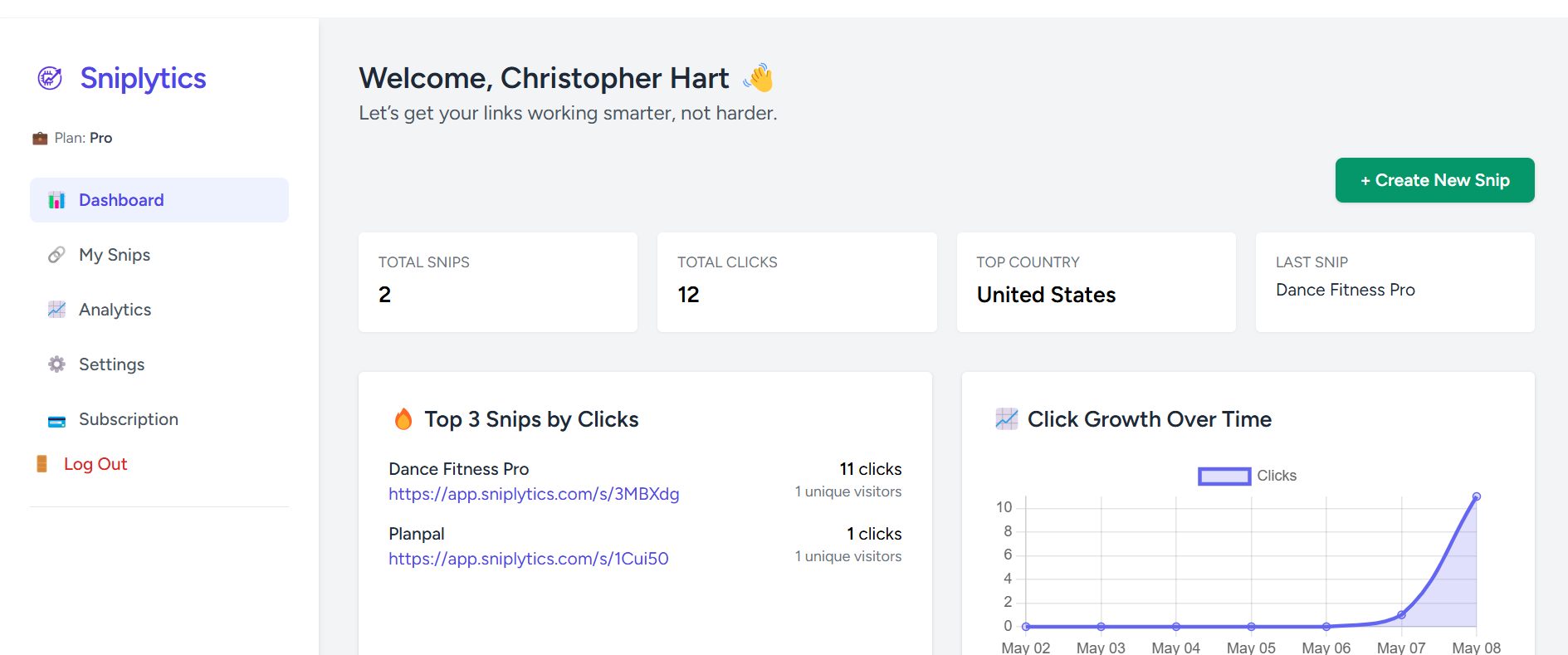
Task: Open the Planpal short link
Action: [x=528, y=559]
